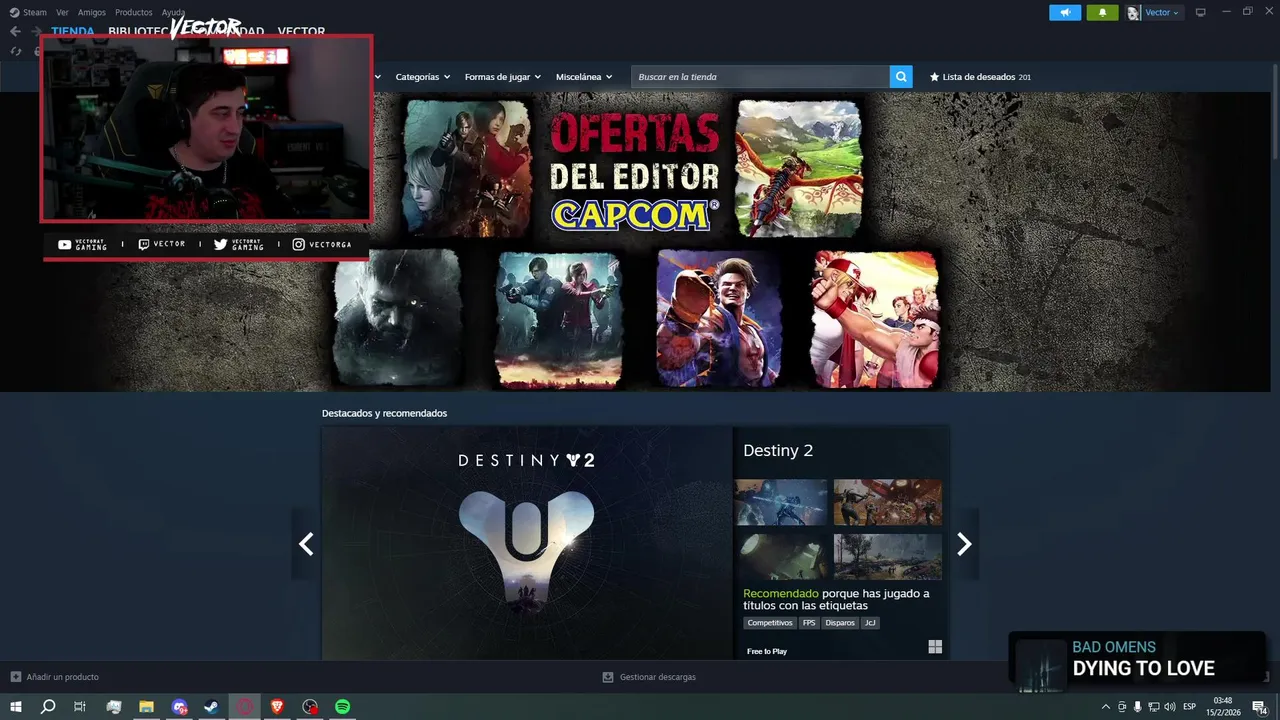Image resolution: width=1280 pixels, height=720 pixels.
Task: Open the Ayuda menu
Action: (x=174, y=12)
